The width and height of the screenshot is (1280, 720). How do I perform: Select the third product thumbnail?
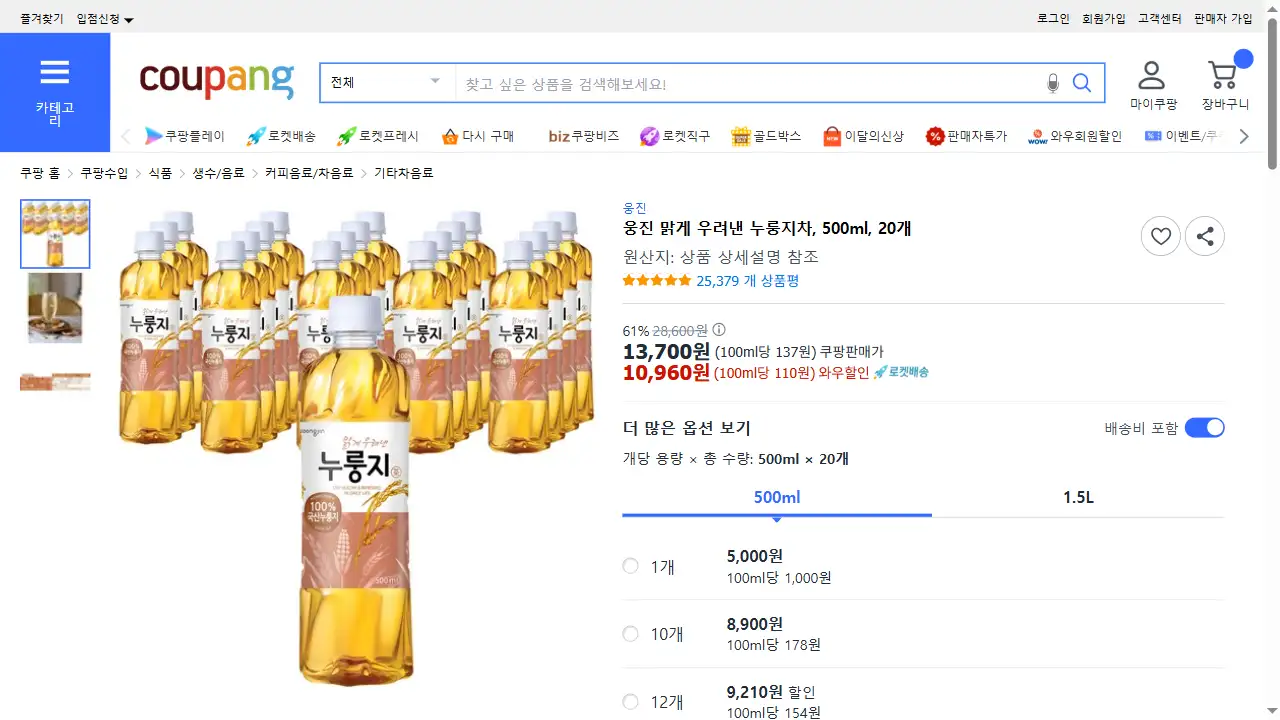(x=55, y=382)
